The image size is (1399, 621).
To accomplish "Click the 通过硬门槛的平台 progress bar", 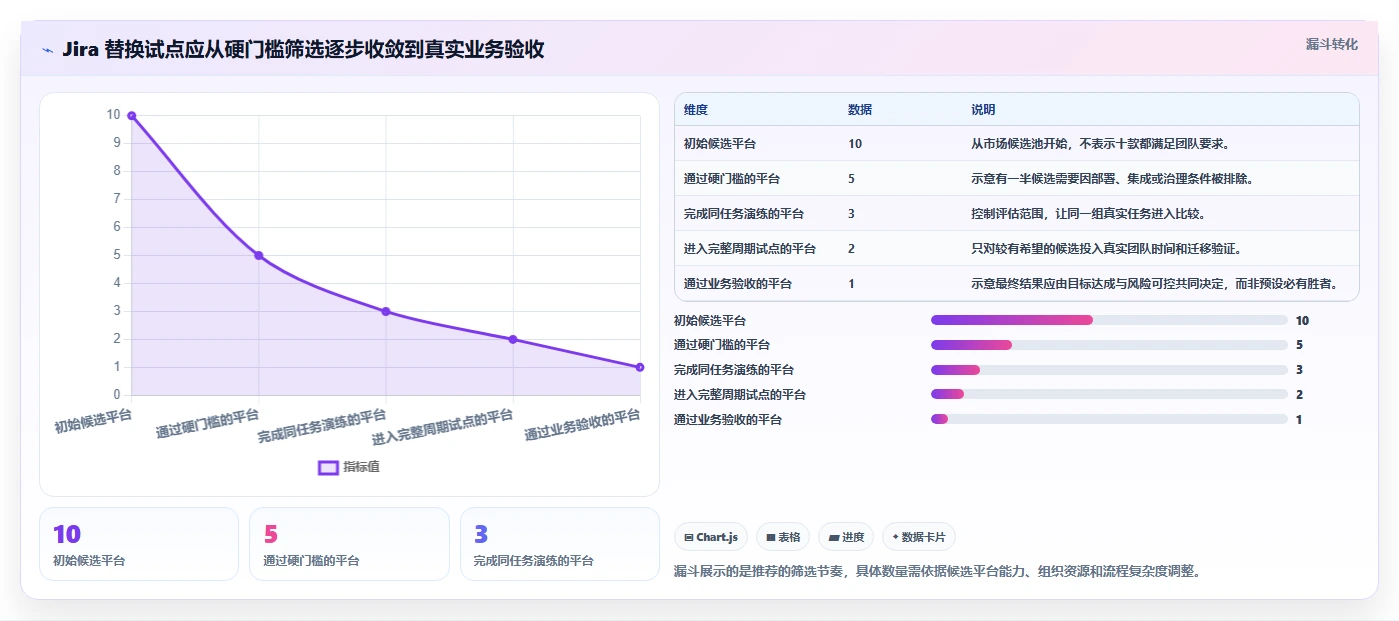I will [1109, 345].
